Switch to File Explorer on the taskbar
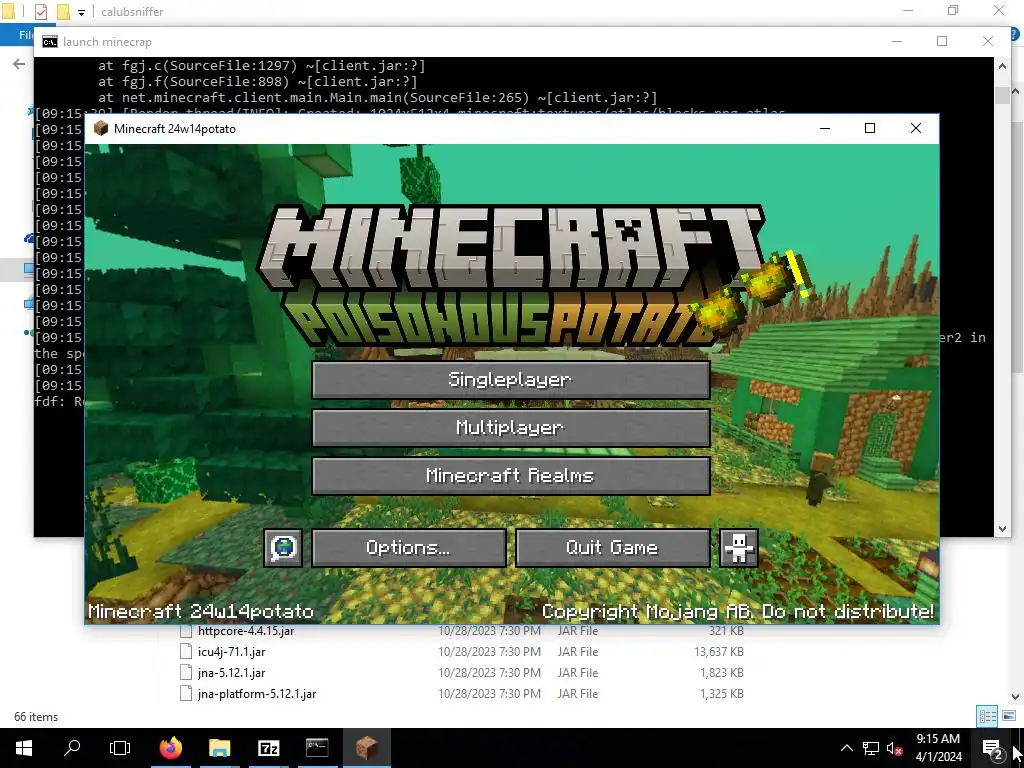This screenshot has height=768, width=1024. coord(219,748)
